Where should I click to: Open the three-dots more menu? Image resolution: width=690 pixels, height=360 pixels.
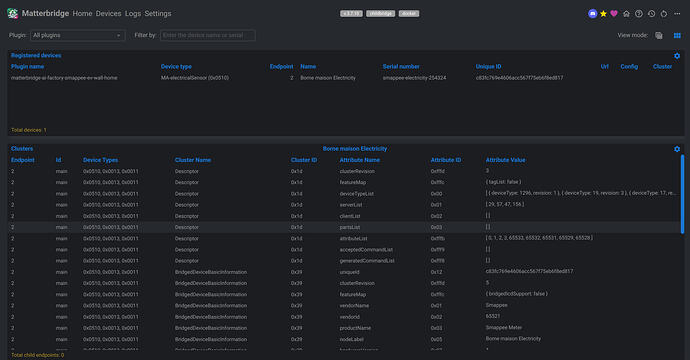tap(677, 14)
